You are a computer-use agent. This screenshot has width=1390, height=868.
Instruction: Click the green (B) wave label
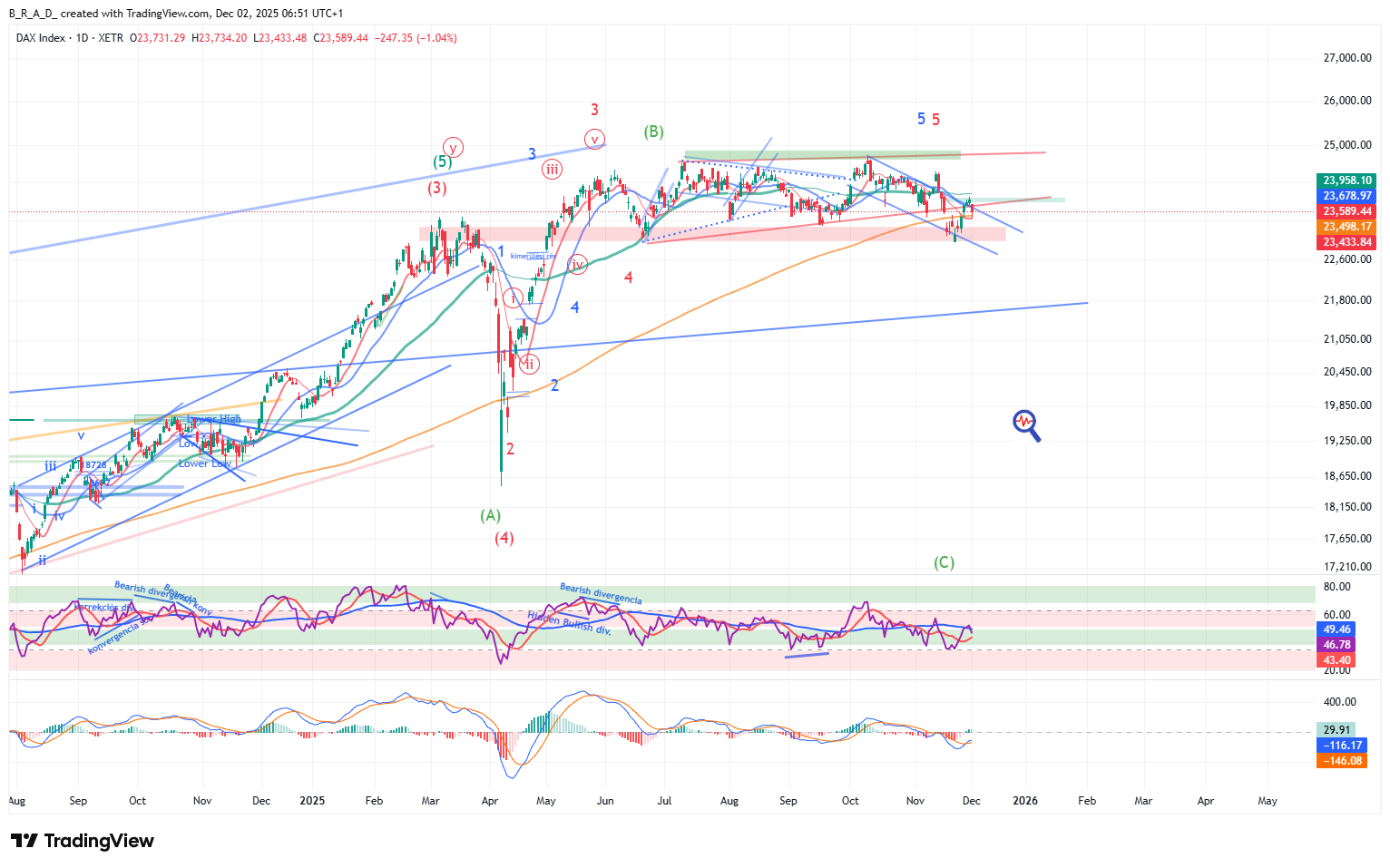pyautogui.click(x=653, y=132)
